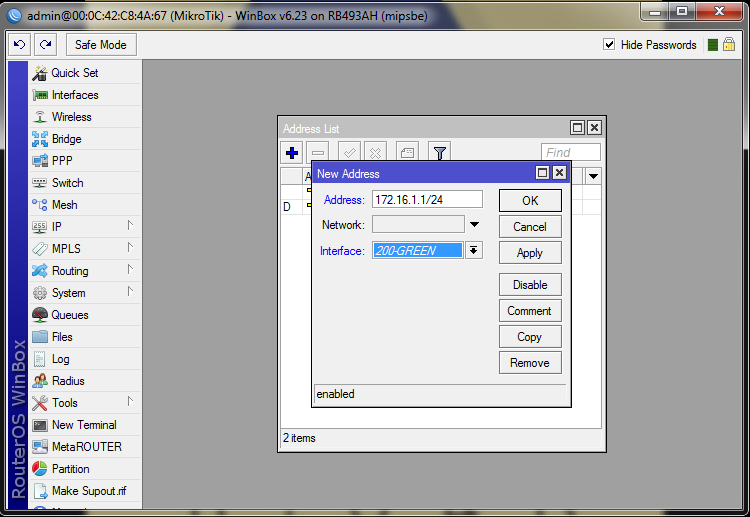Open the Files section
750x517 pixels.
tap(86, 337)
